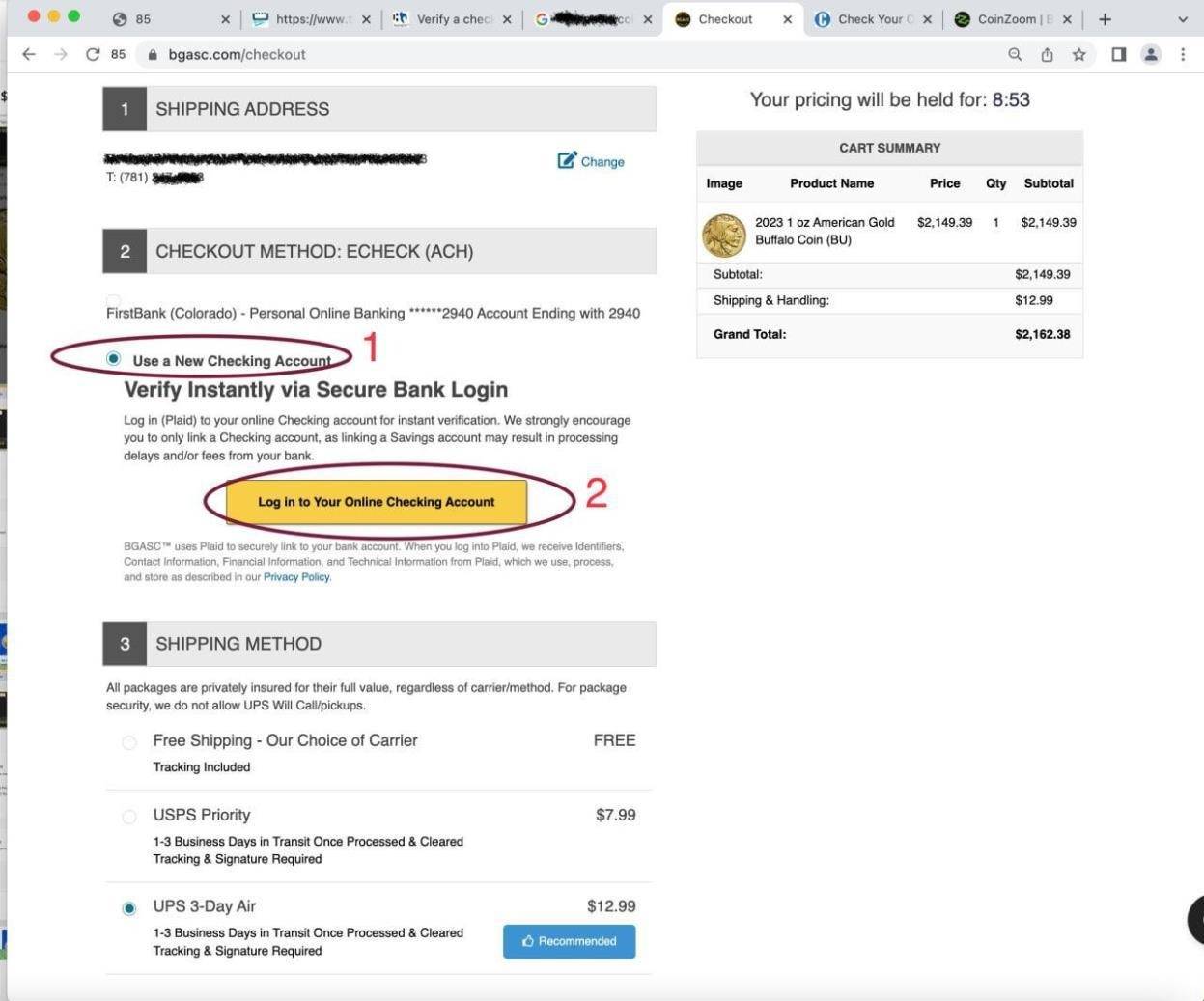
Task: Click the $7.99 USPS Priority price
Action: click(x=615, y=815)
